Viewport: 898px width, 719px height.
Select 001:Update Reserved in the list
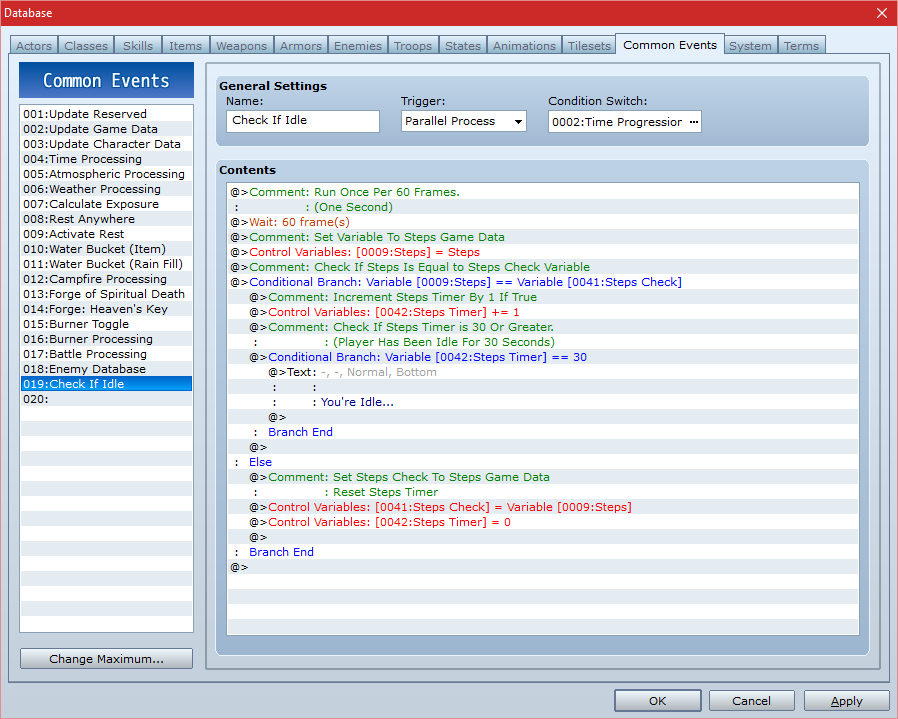pyautogui.click(x=106, y=114)
